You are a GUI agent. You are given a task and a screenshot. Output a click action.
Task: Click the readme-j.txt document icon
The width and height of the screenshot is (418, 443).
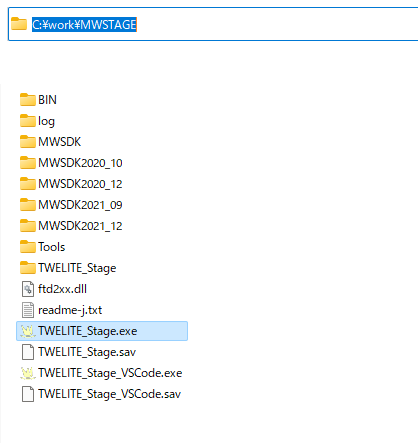point(28,310)
